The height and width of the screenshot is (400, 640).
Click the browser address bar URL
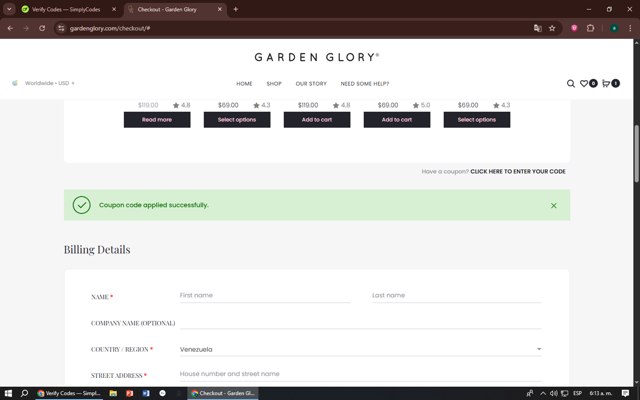(110, 28)
